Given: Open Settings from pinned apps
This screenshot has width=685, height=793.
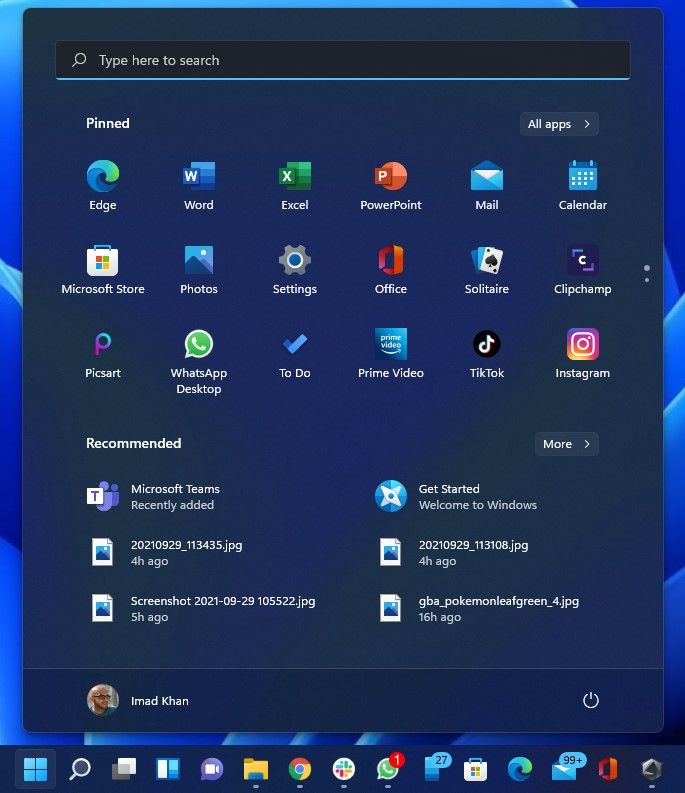Looking at the screenshot, I should click(295, 270).
